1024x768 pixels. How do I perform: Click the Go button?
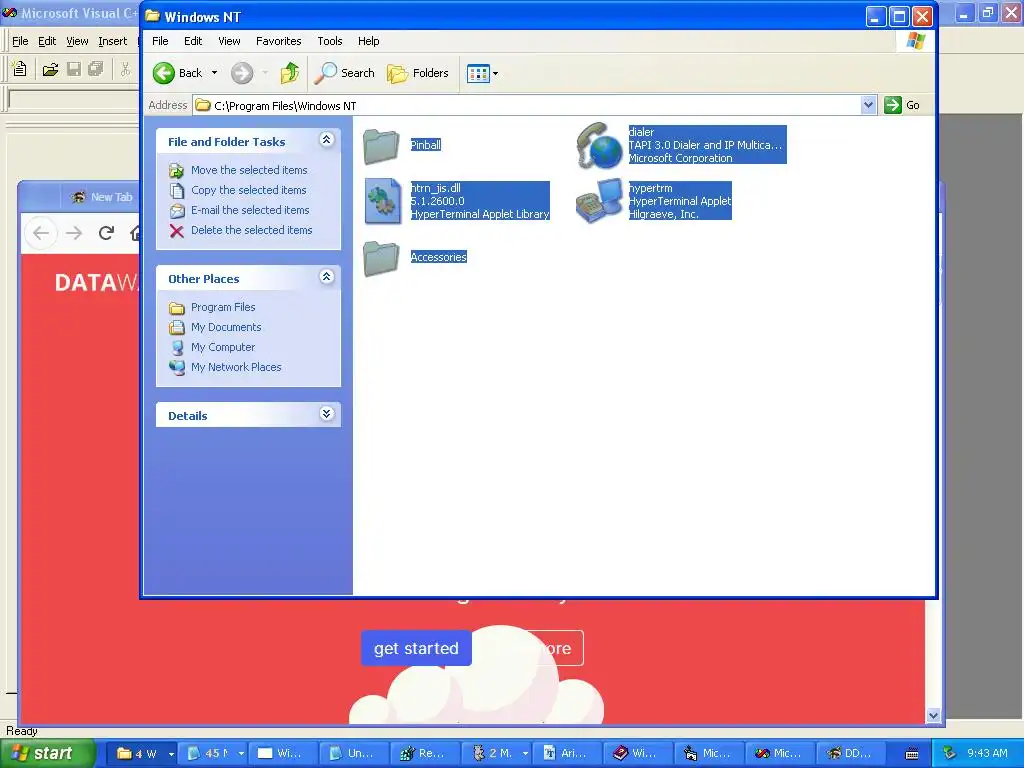coord(902,105)
